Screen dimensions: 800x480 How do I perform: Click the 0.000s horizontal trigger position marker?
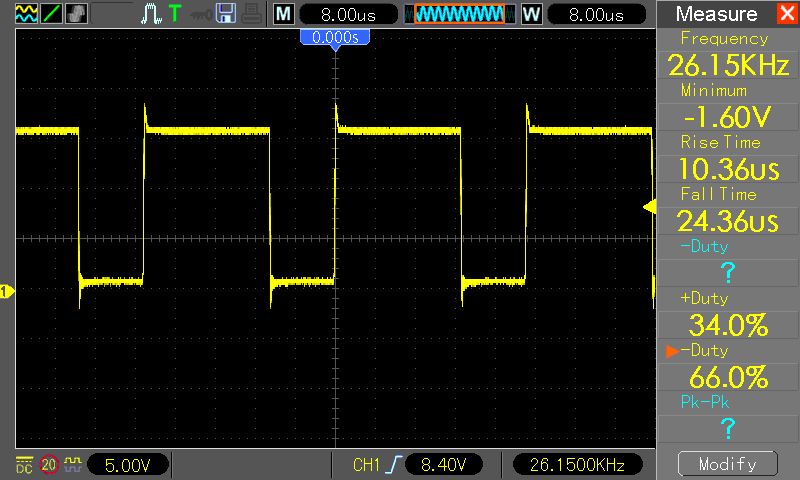335,37
